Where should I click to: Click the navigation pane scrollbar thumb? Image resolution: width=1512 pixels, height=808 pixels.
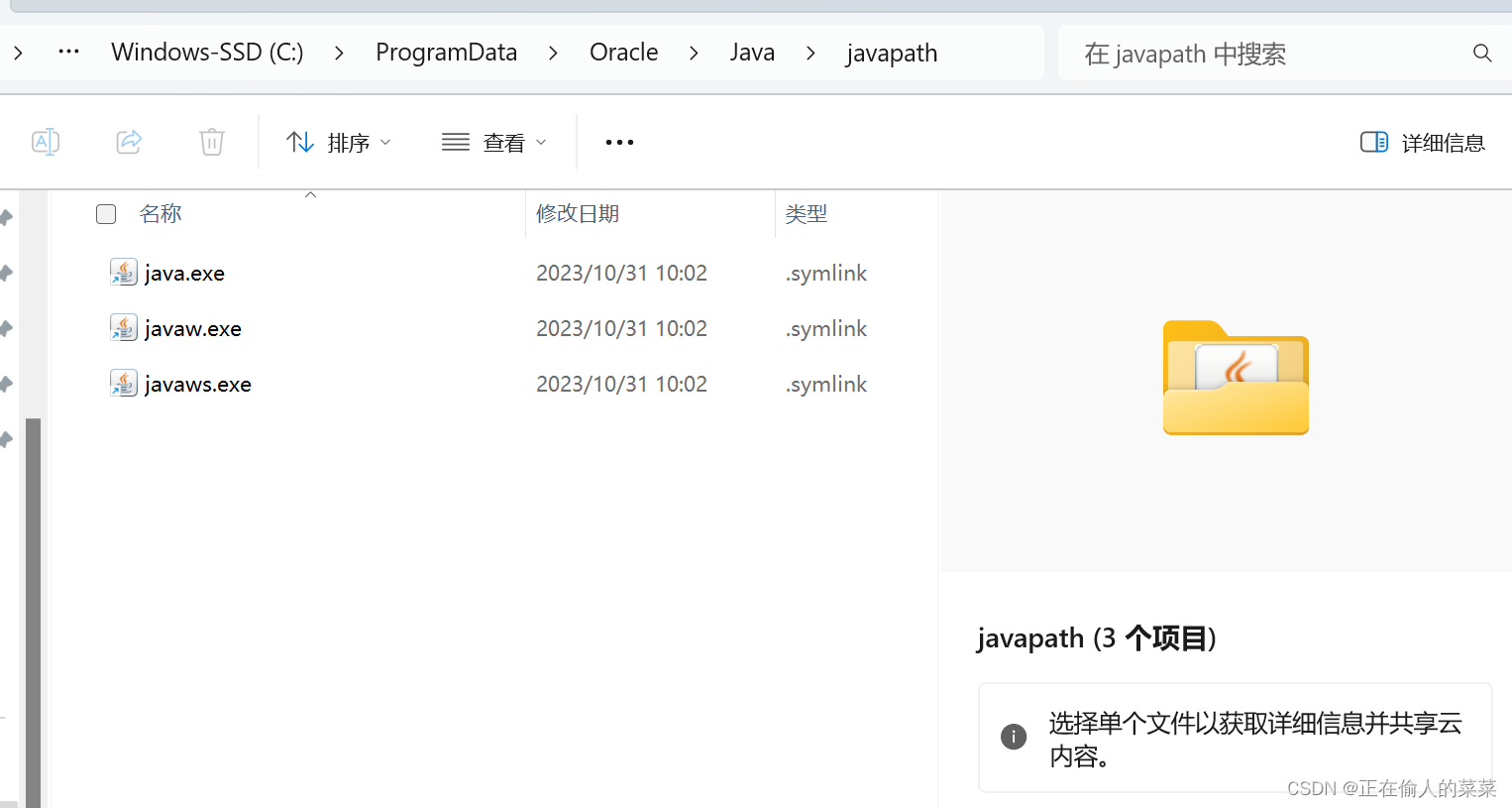[x=33, y=613]
